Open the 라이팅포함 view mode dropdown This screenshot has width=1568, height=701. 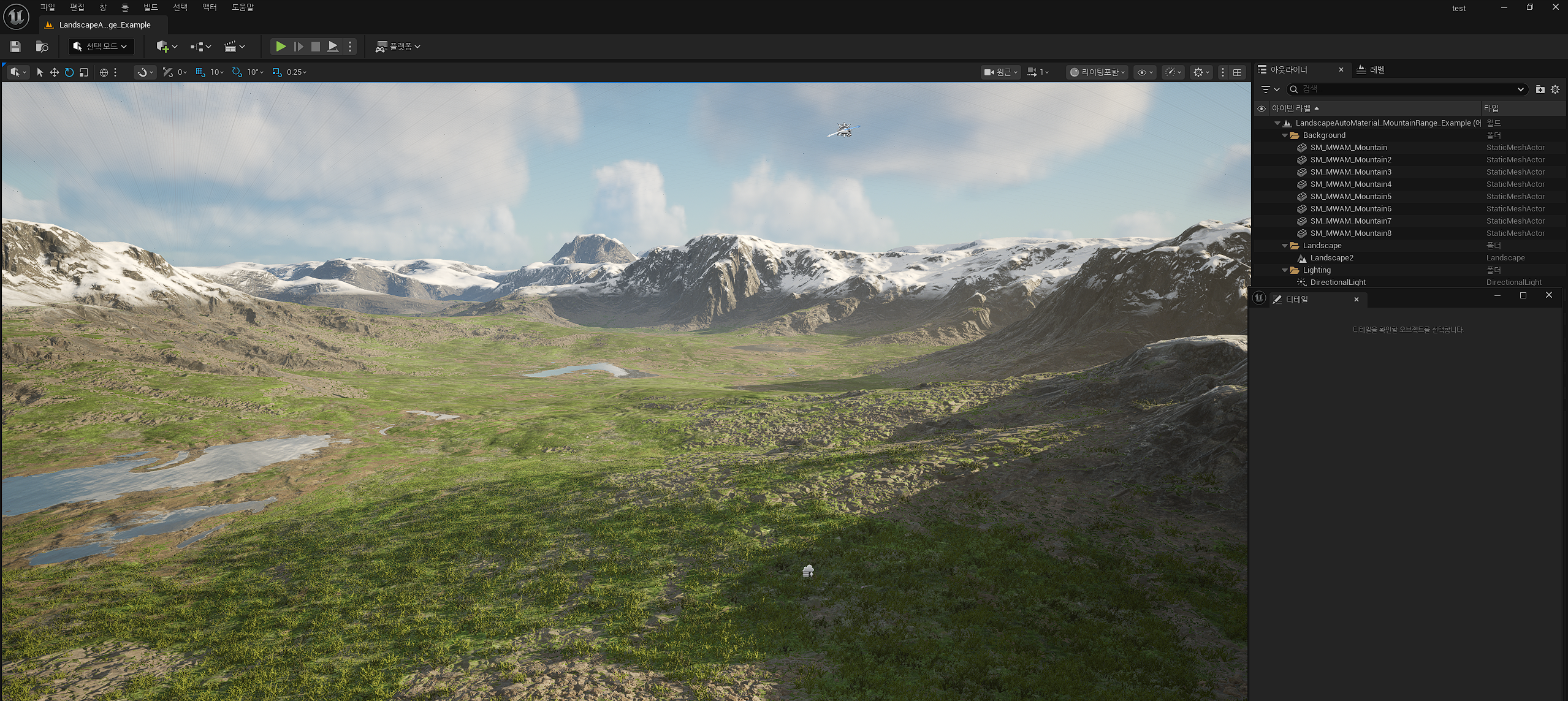[x=1098, y=72]
